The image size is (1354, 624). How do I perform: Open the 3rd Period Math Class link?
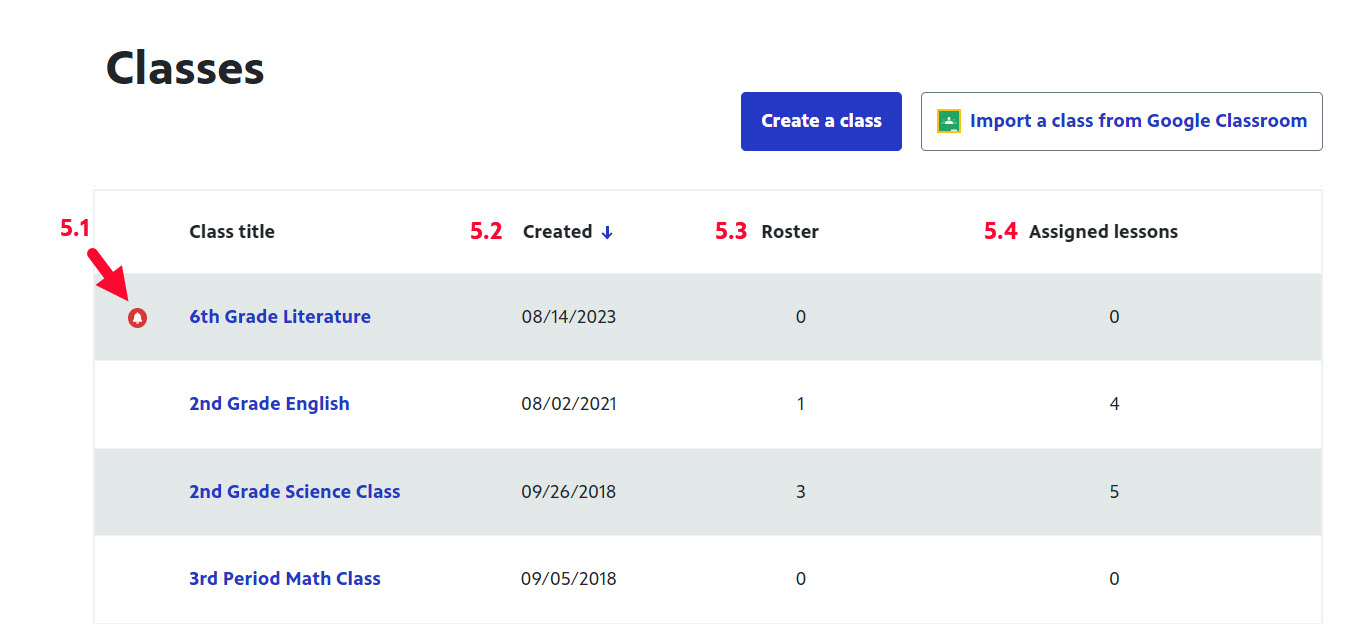click(x=285, y=579)
